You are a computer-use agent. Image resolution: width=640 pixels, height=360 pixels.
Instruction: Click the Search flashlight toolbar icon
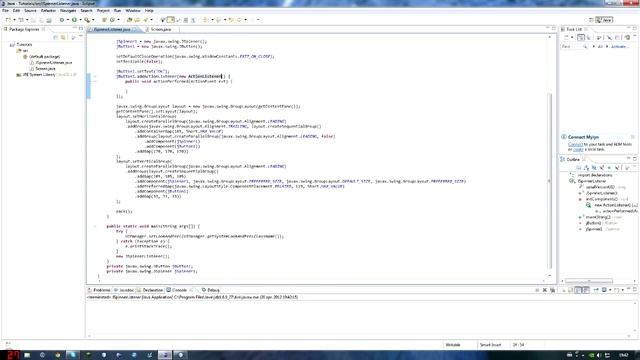tap(146, 20)
